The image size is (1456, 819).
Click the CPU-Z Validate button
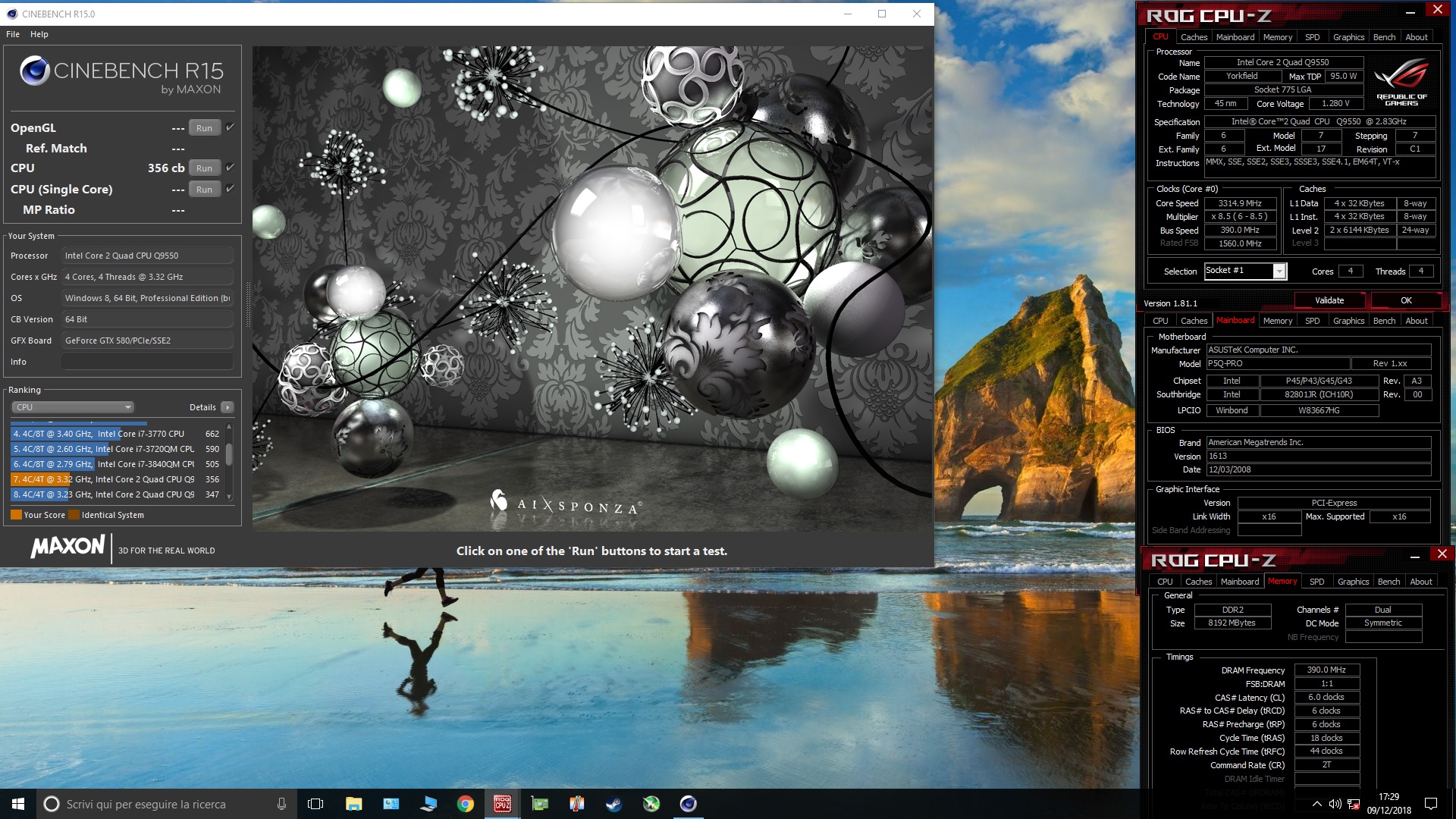tap(1329, 300)
